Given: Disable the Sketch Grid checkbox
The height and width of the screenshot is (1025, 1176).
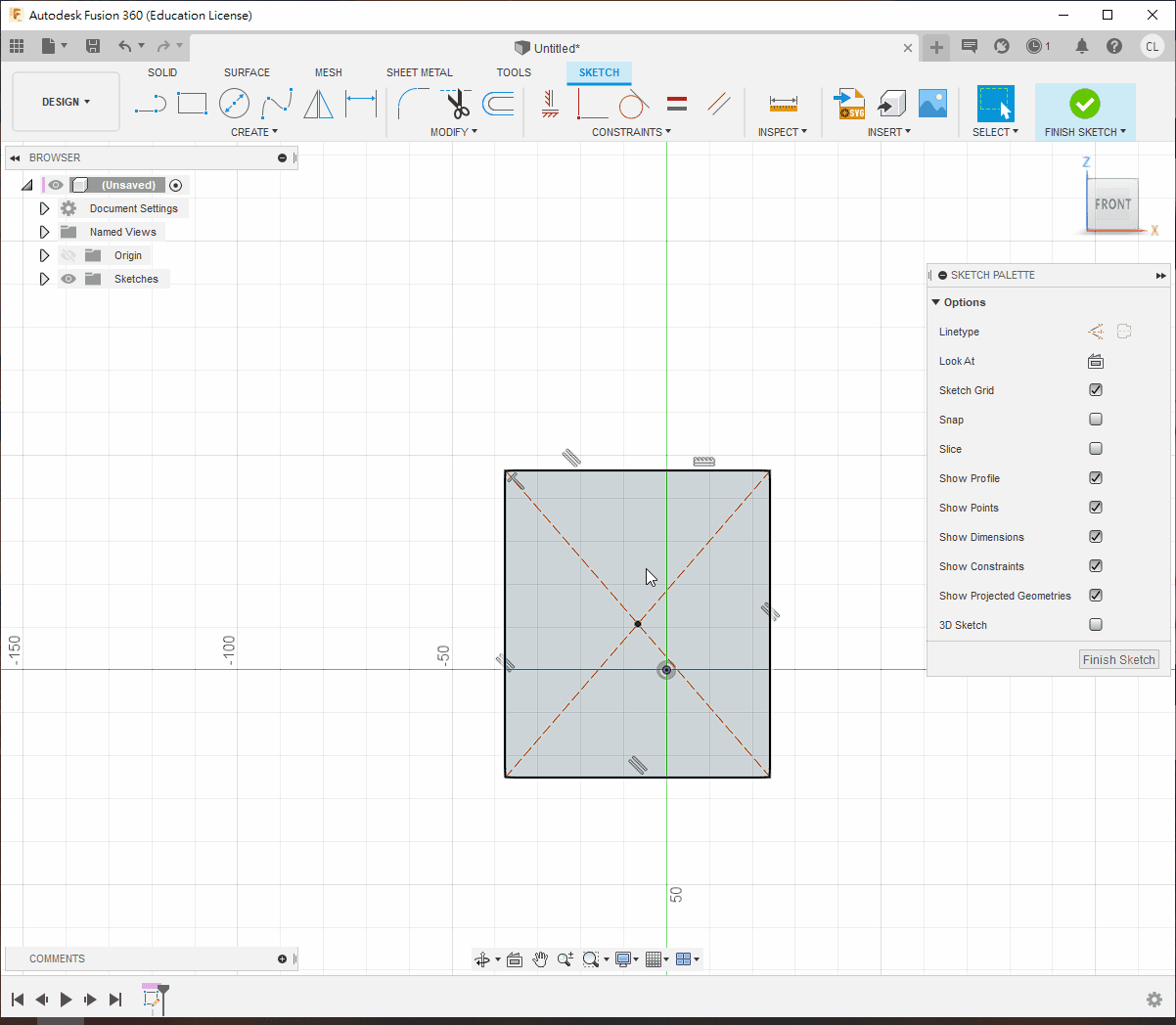Looking at the screenshot, I should tap(1096, 390).
